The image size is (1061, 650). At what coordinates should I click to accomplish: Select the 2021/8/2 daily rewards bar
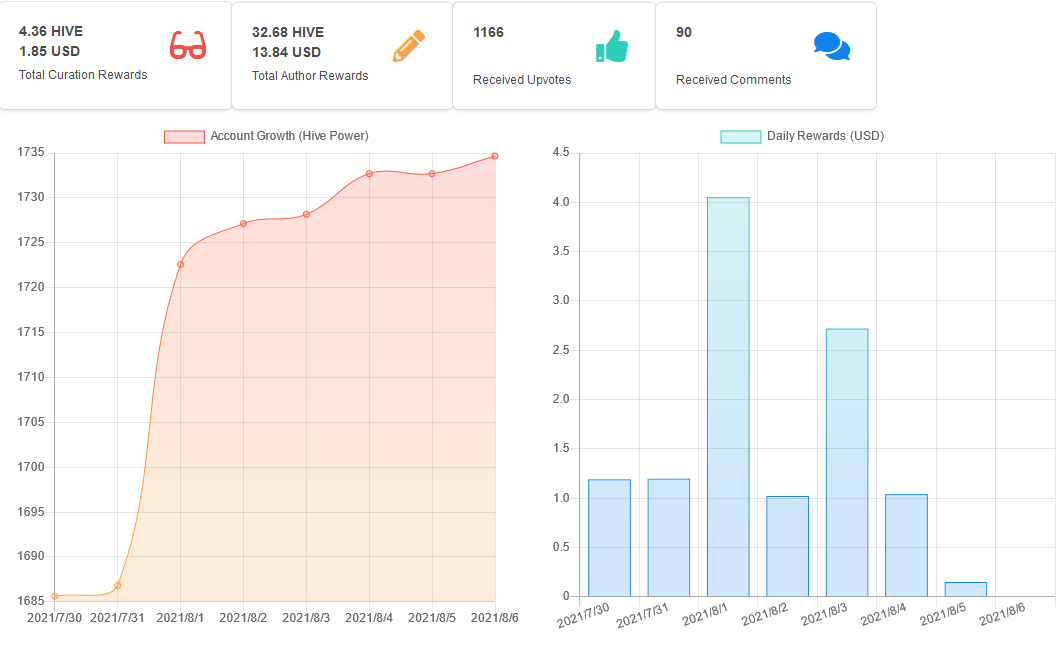788,547
